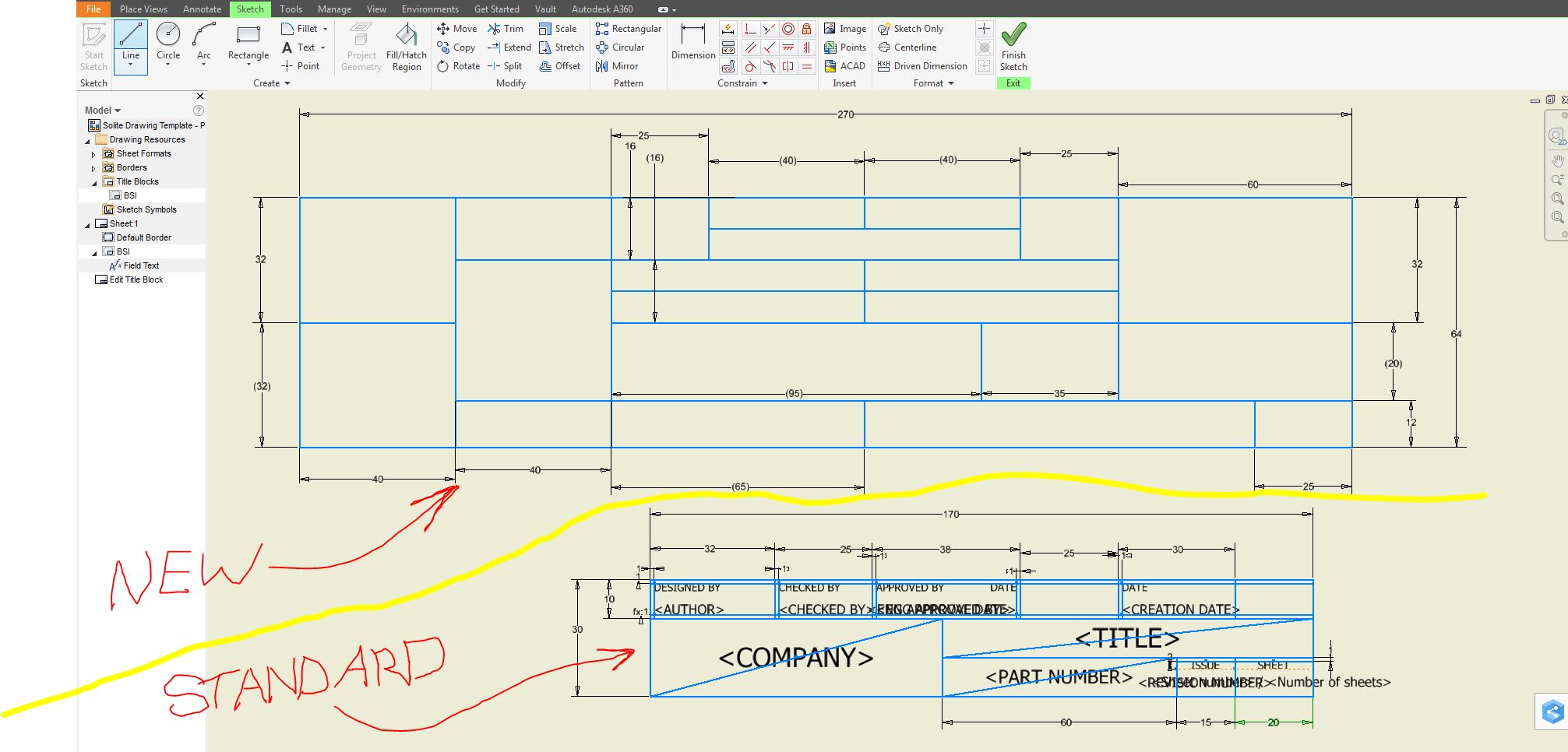Open the Tools ribbon tab
1568x752 pixels.
coord(291,9)
